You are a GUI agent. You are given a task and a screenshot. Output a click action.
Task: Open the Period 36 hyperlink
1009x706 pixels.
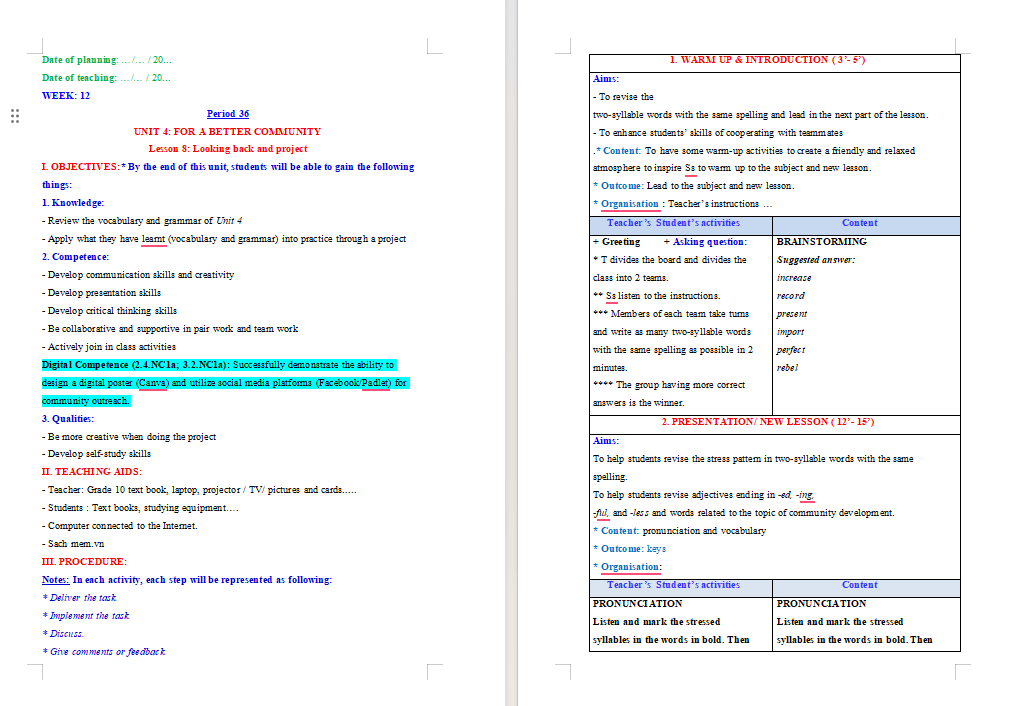pyautogui.click(x=228, y=113)
